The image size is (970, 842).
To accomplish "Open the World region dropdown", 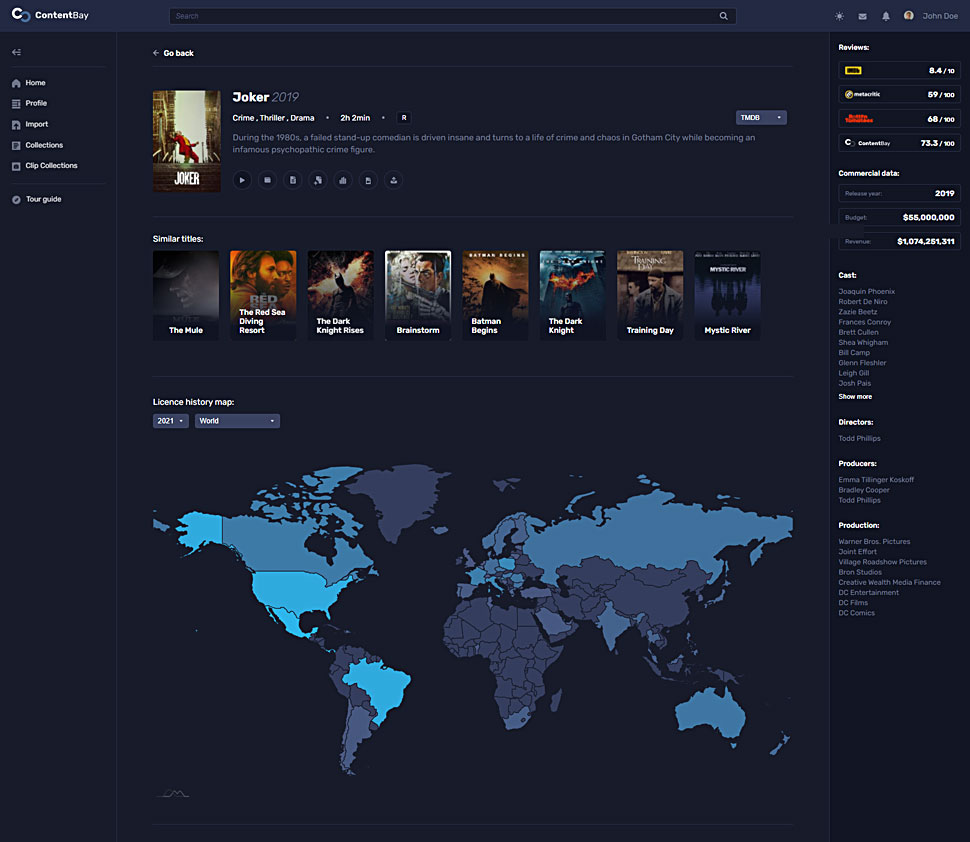I will [237, 421].
